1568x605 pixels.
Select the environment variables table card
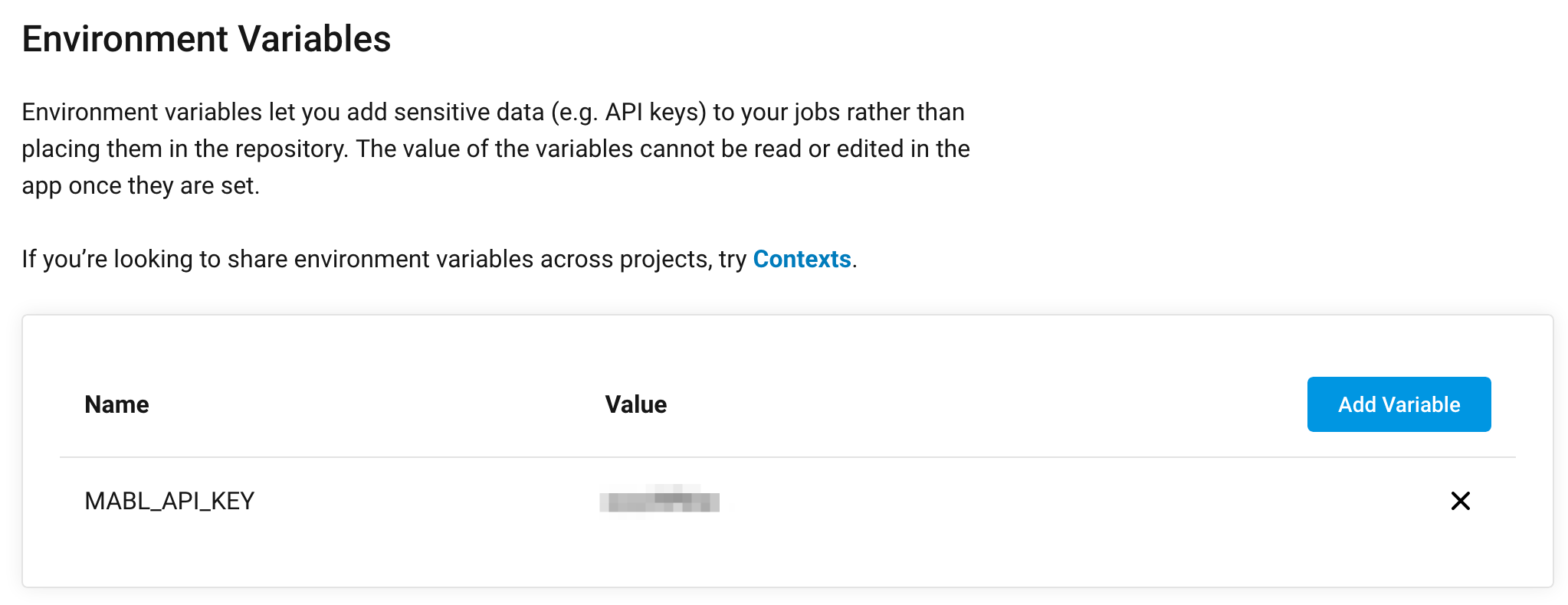(784, 452)
